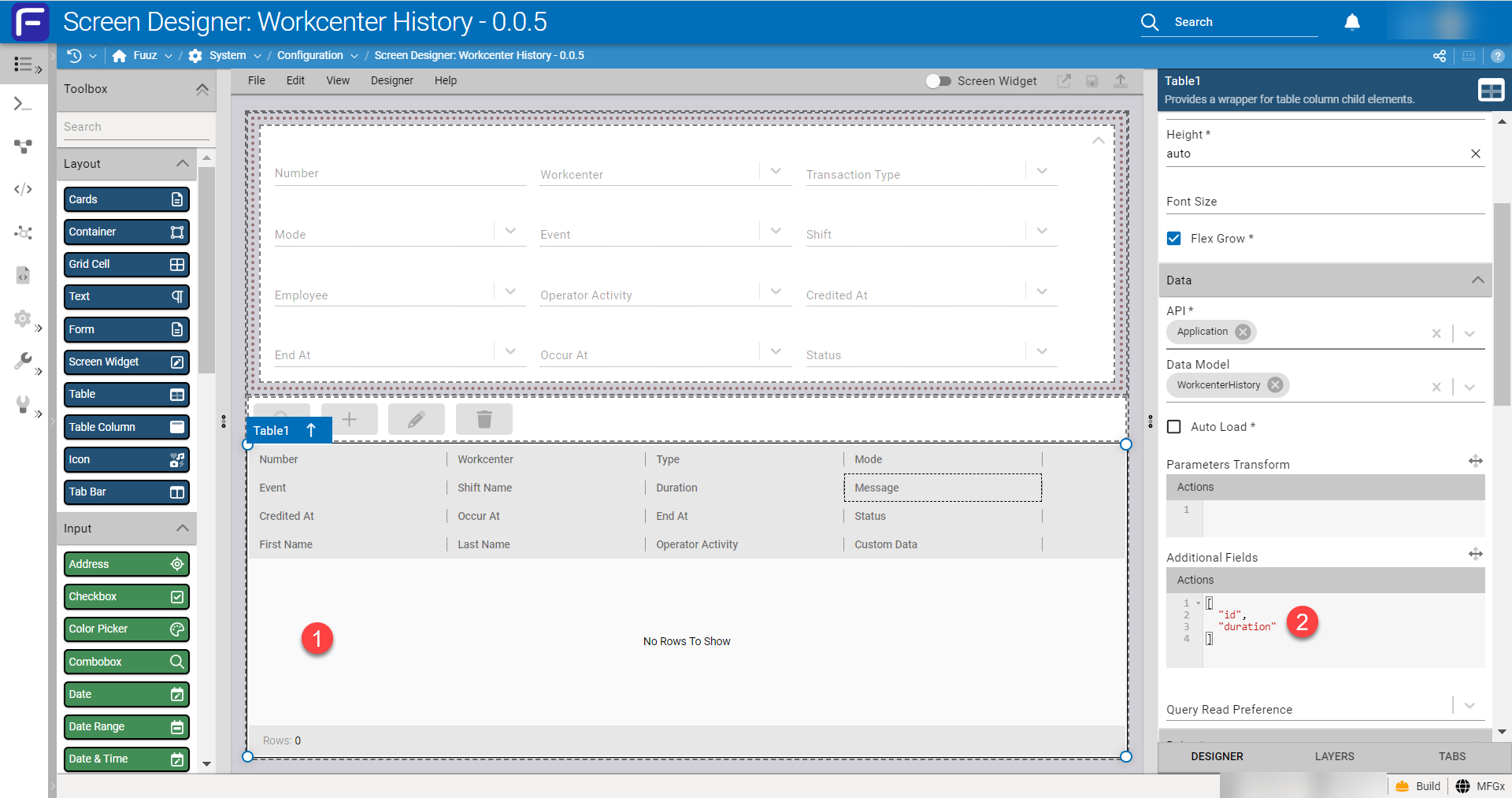Toggle the Screen Widget switch
This screenshot has height=798, width=1512.
[x=938, y=80]
